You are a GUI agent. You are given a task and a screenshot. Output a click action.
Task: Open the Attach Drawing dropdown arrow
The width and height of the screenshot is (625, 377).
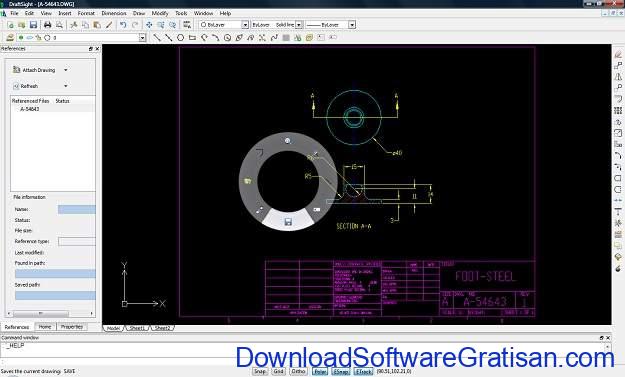(x=66, y=70)
